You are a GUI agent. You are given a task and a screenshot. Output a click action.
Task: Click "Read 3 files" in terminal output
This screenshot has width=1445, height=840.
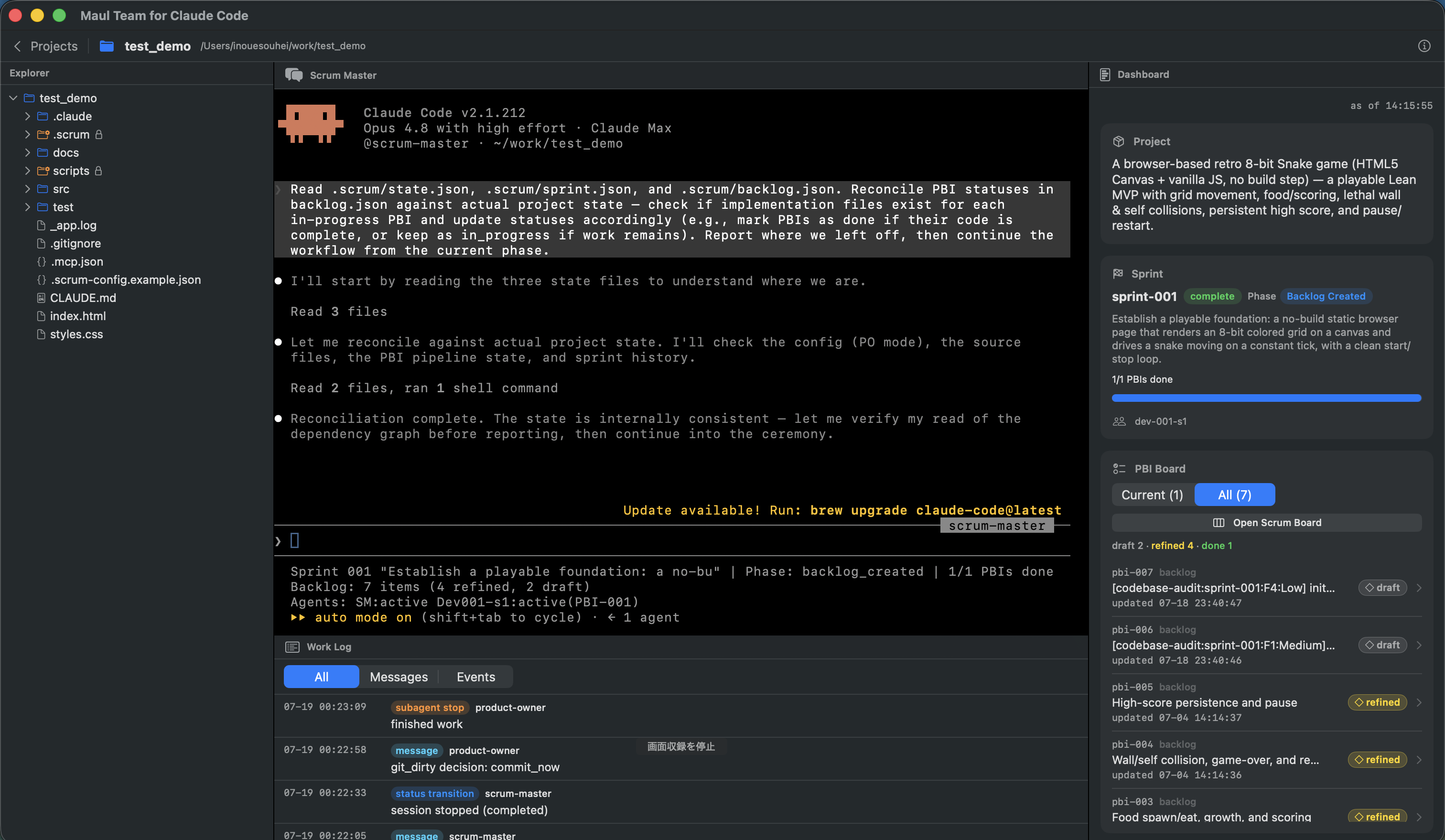338,312
